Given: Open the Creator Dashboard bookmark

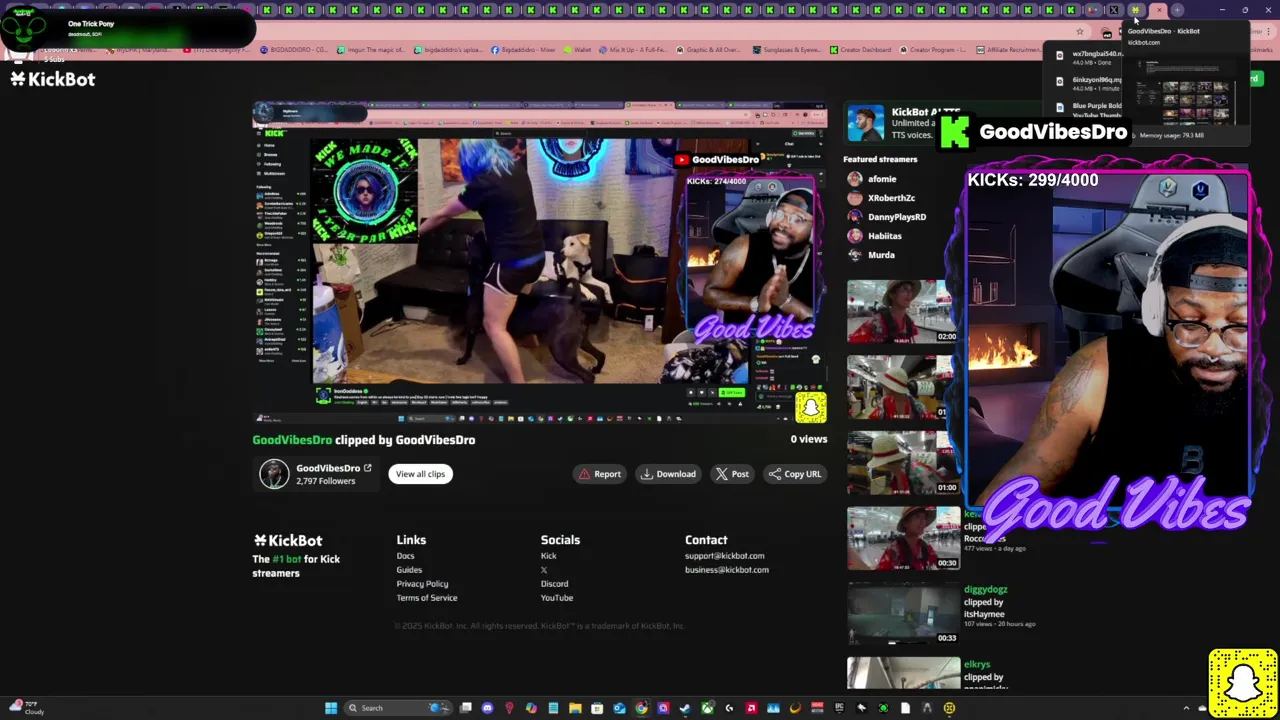Looking at the screenshot, I should coord(860,49).
